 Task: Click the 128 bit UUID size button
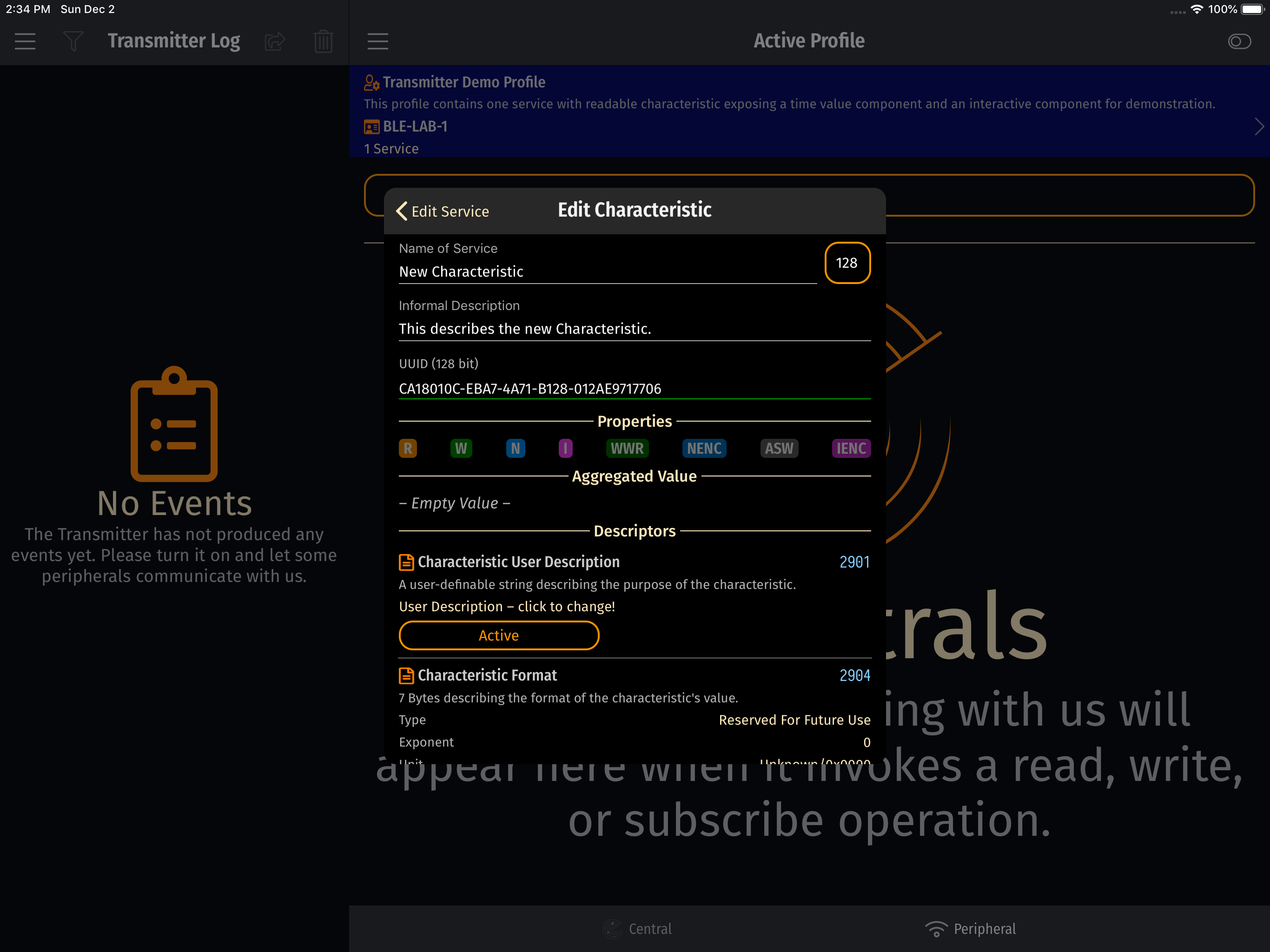click(847, 263)
